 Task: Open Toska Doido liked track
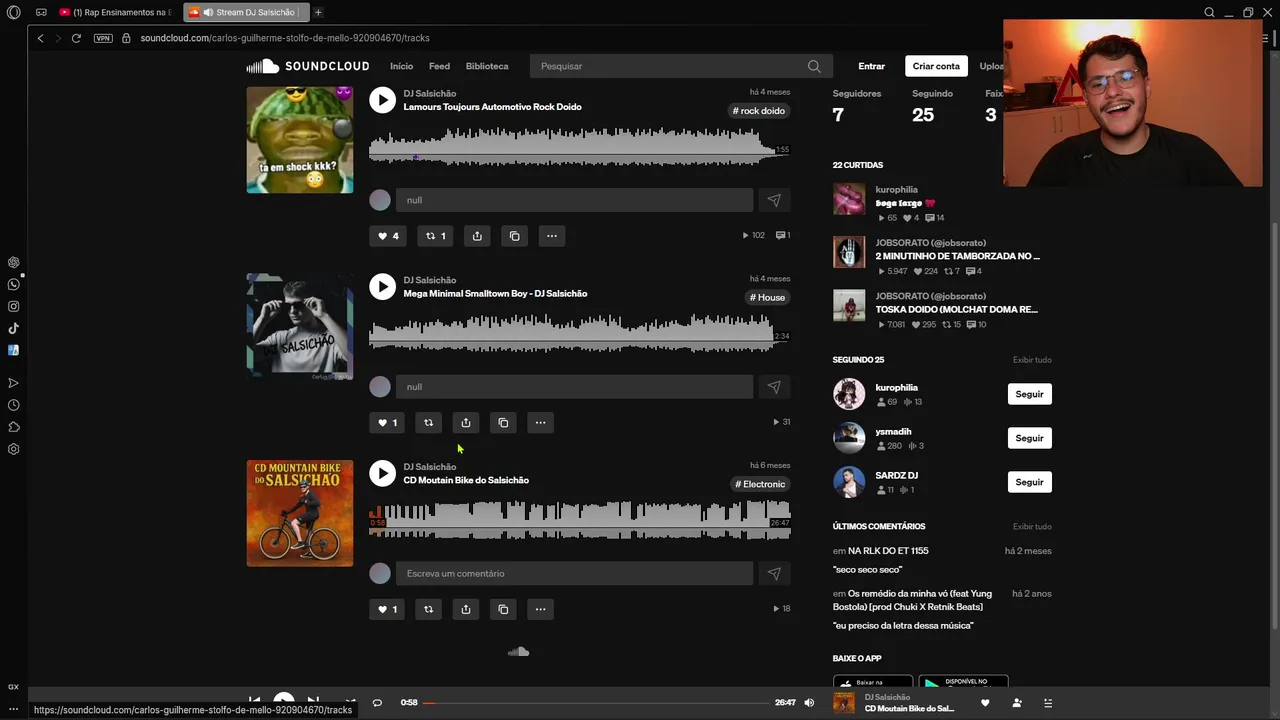pyautogui.click(x=956, y=309)
